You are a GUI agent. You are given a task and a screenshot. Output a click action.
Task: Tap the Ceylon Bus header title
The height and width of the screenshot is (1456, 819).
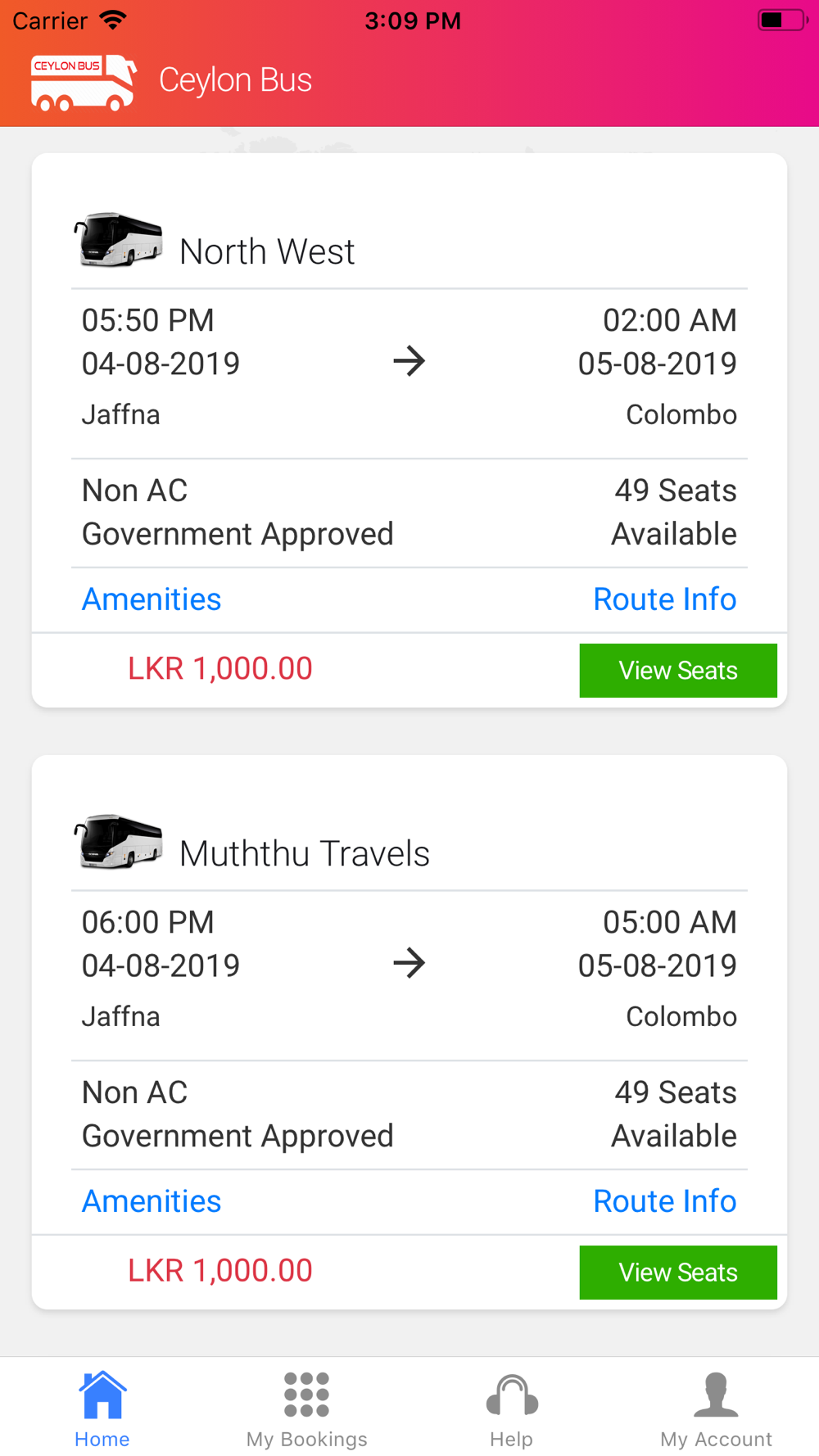tap(235, 80)
